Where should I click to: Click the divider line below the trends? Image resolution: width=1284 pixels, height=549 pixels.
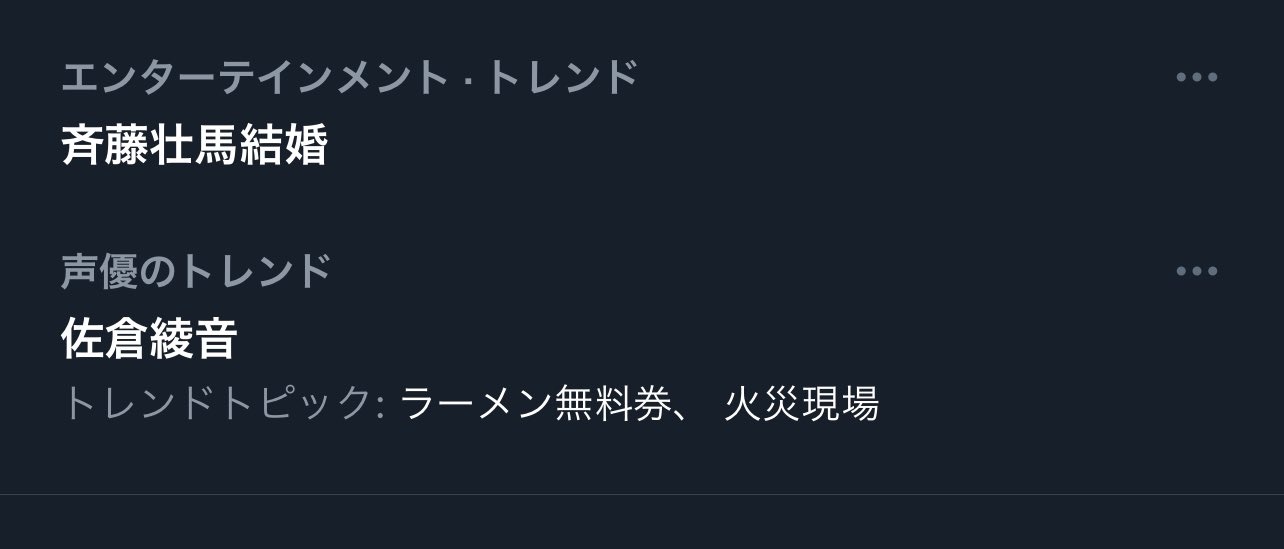642,494
